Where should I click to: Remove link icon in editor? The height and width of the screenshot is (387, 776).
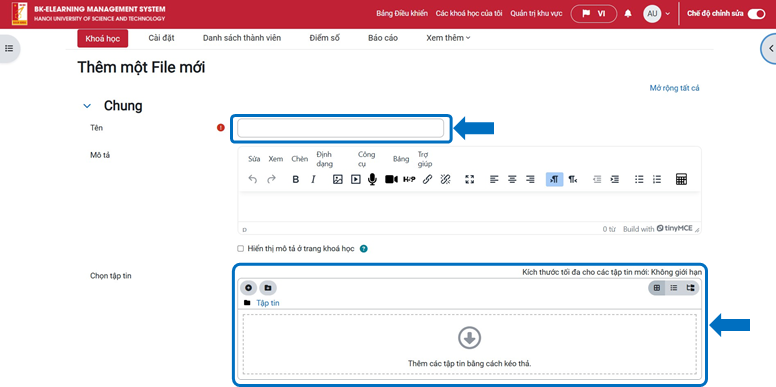[x=445, y=180]
